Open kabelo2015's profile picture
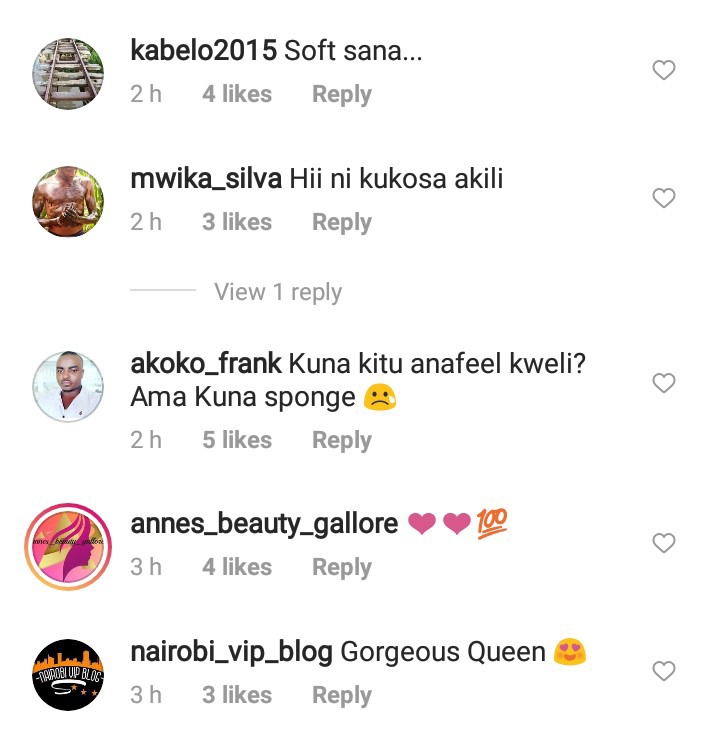Image resolution: width=720 pixels, height=754 pixels. 68,74
